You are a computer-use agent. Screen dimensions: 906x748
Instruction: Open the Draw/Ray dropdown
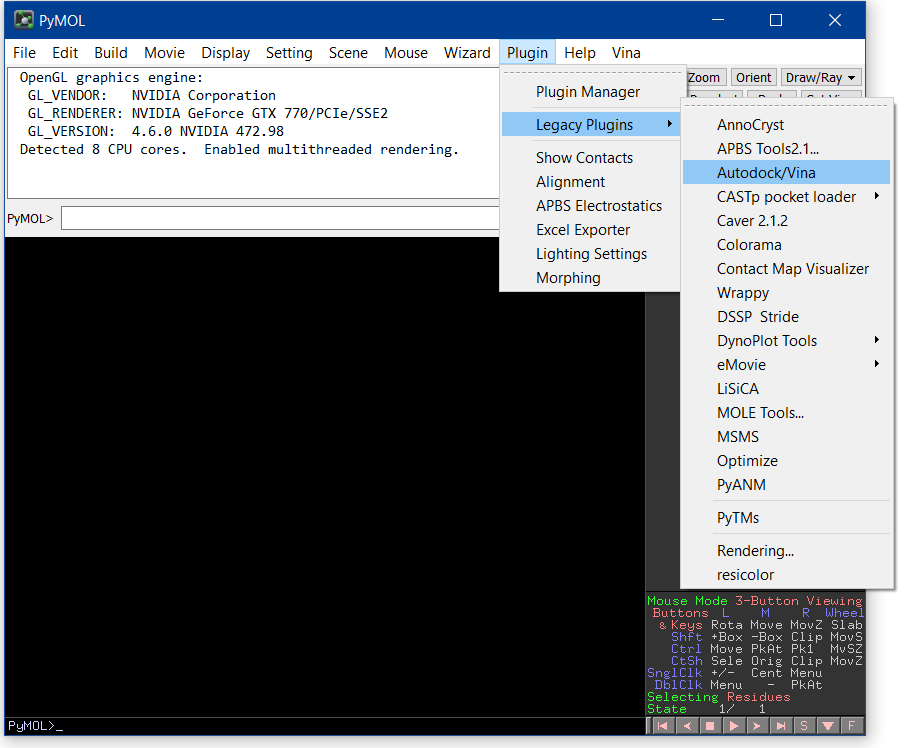pyautogui.click(x=821, y=77)
